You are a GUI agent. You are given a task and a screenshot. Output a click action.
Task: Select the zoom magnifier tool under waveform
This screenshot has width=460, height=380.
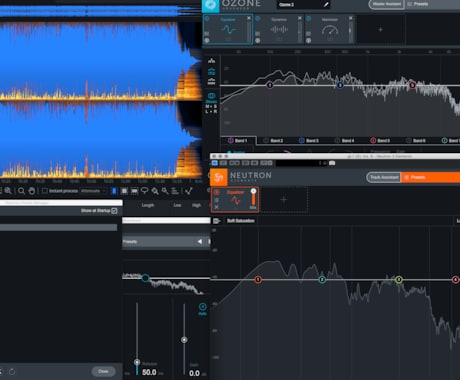pos(21,191)
